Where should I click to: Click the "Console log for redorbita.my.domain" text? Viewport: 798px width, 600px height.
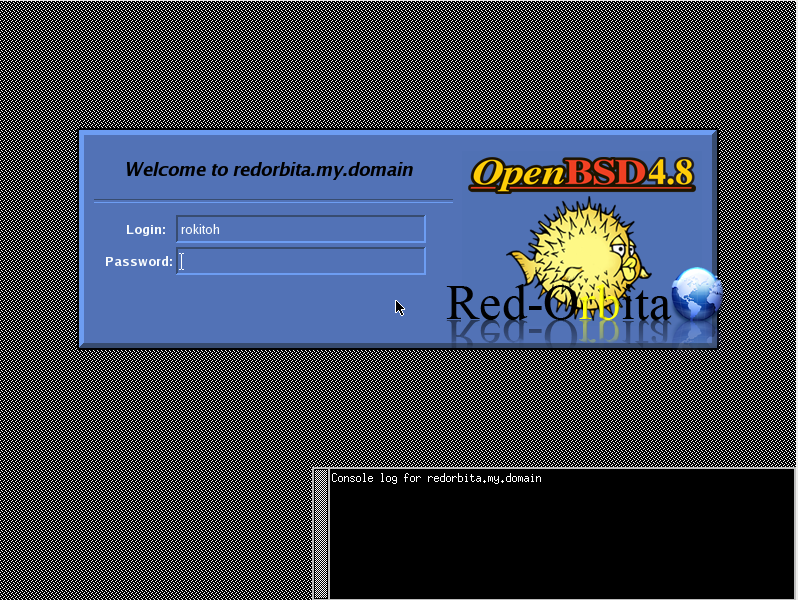coord(436,478)
